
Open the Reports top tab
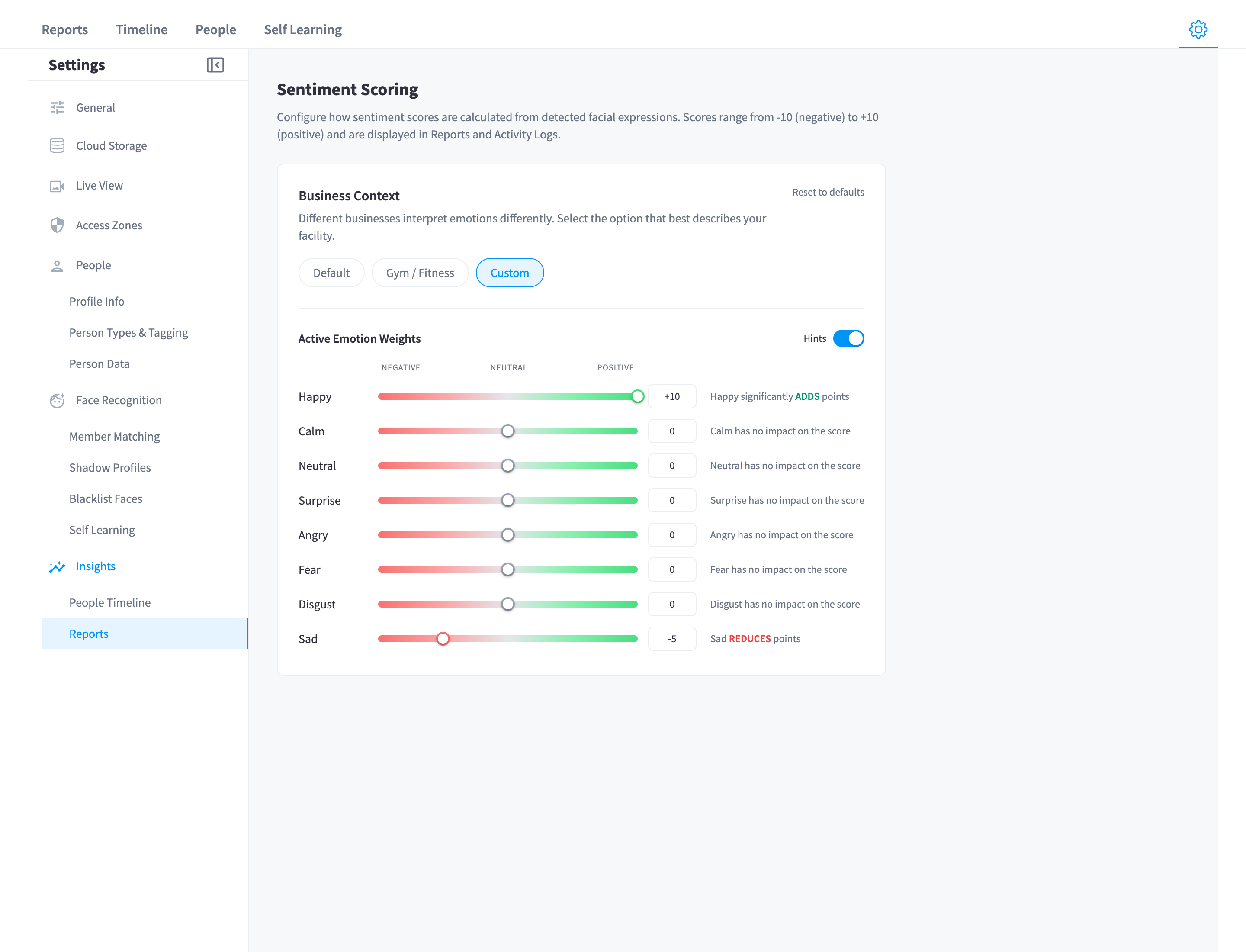point(64,29)
